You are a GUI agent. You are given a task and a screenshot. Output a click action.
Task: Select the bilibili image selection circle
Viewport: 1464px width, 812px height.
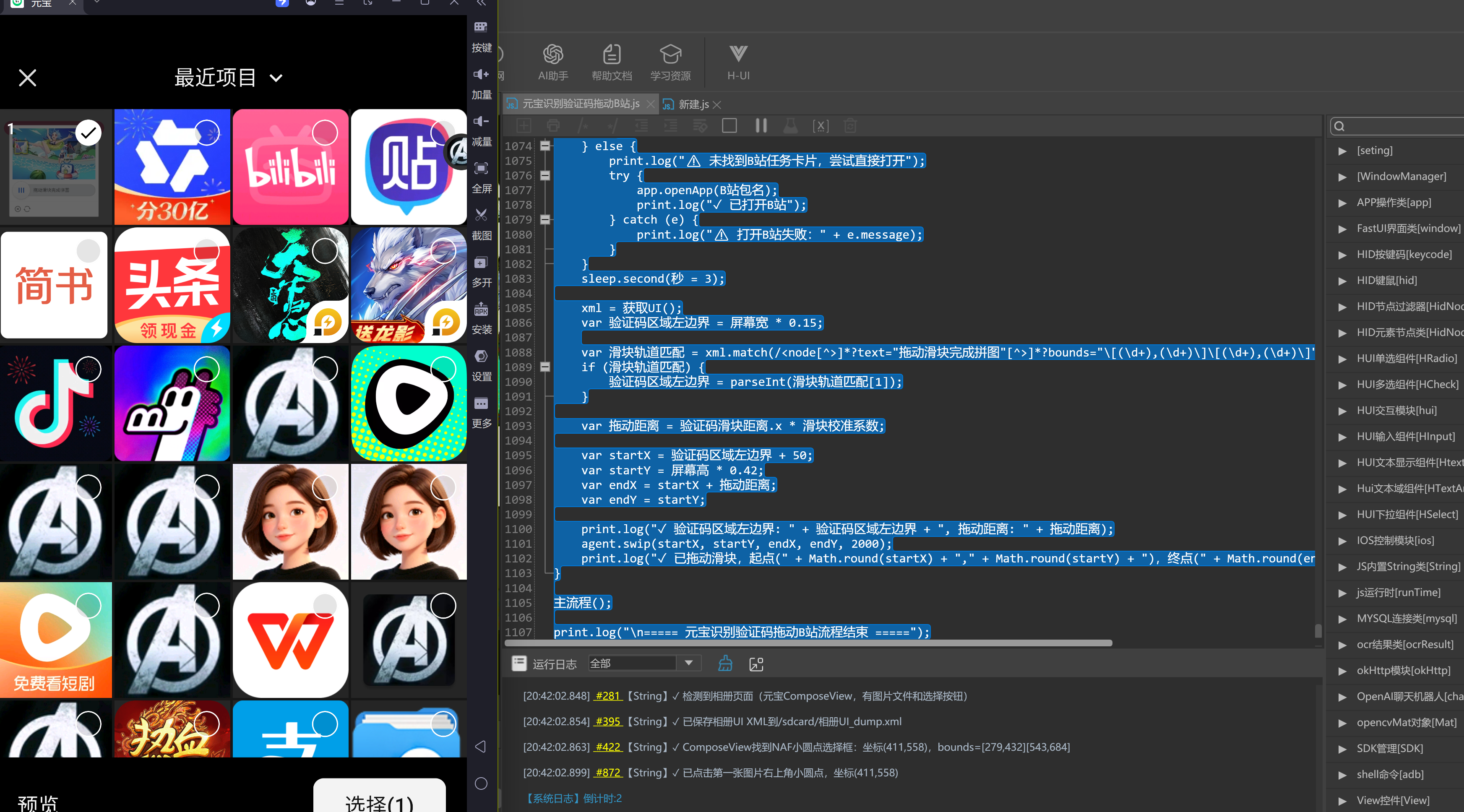click(x=325, y=133)
